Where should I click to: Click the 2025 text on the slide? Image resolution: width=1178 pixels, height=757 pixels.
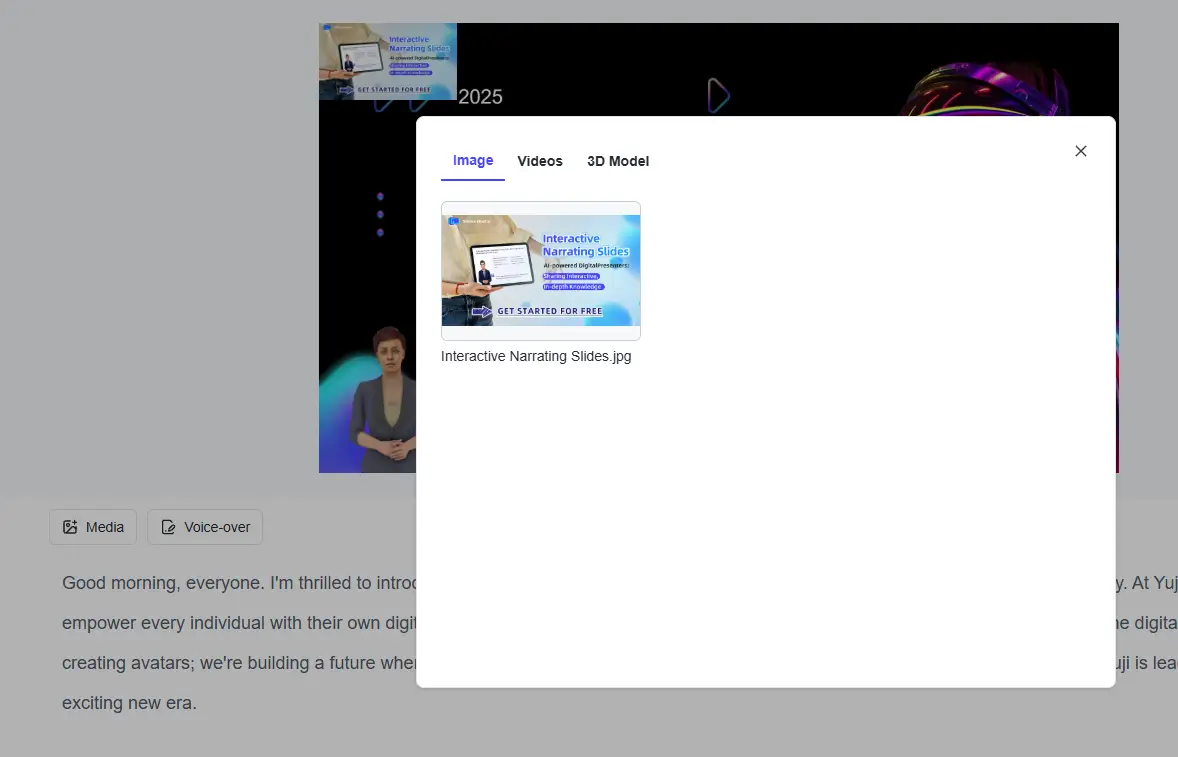480,97
